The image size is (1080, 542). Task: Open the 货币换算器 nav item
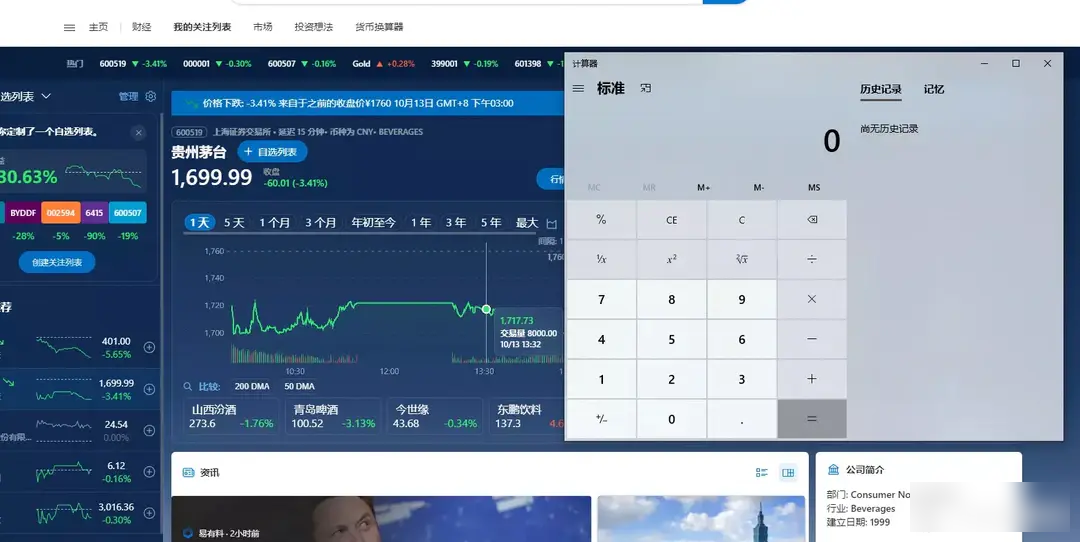(380, 27)
